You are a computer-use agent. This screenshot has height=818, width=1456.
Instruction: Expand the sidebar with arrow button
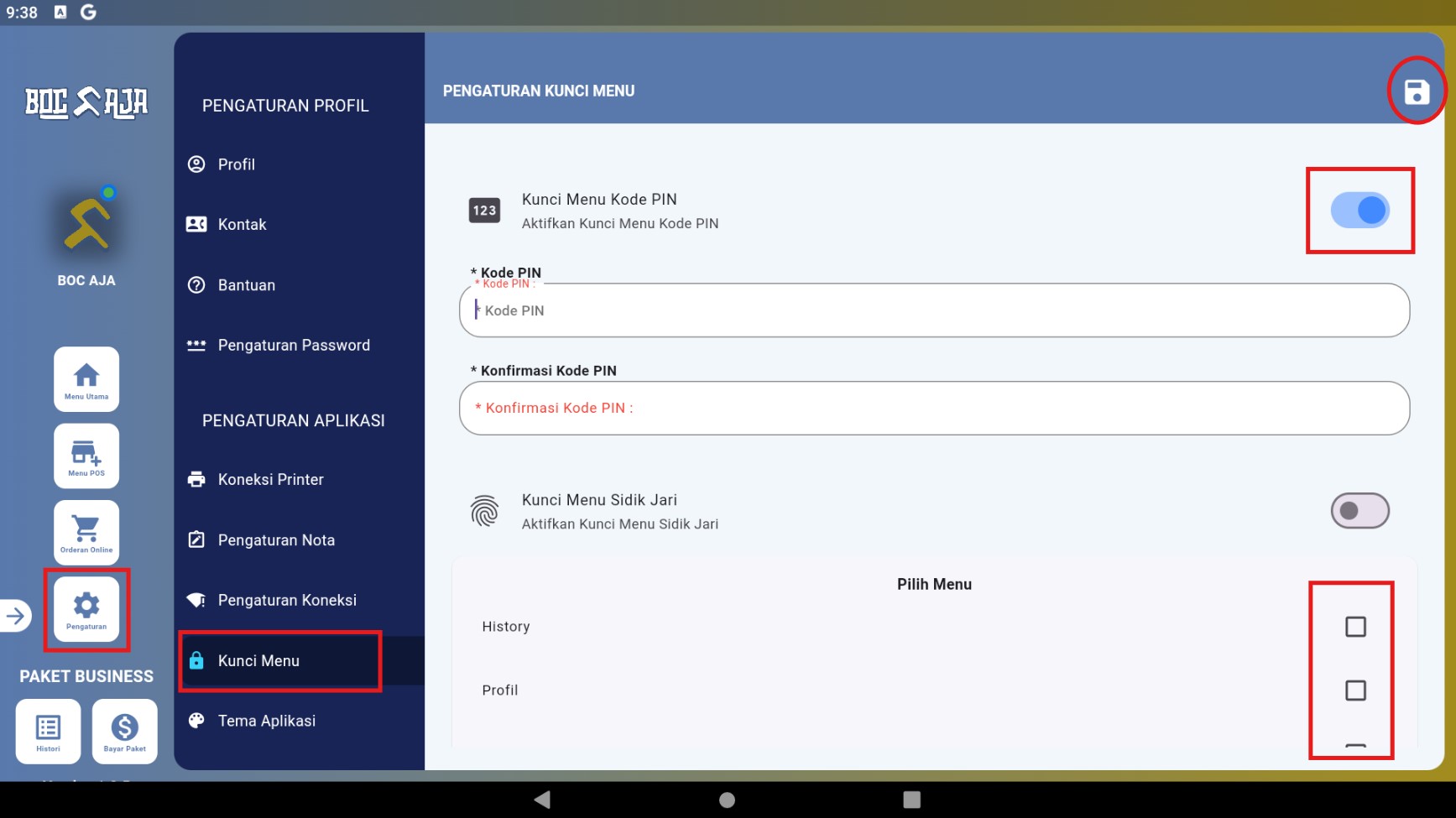tap(16, 616)
